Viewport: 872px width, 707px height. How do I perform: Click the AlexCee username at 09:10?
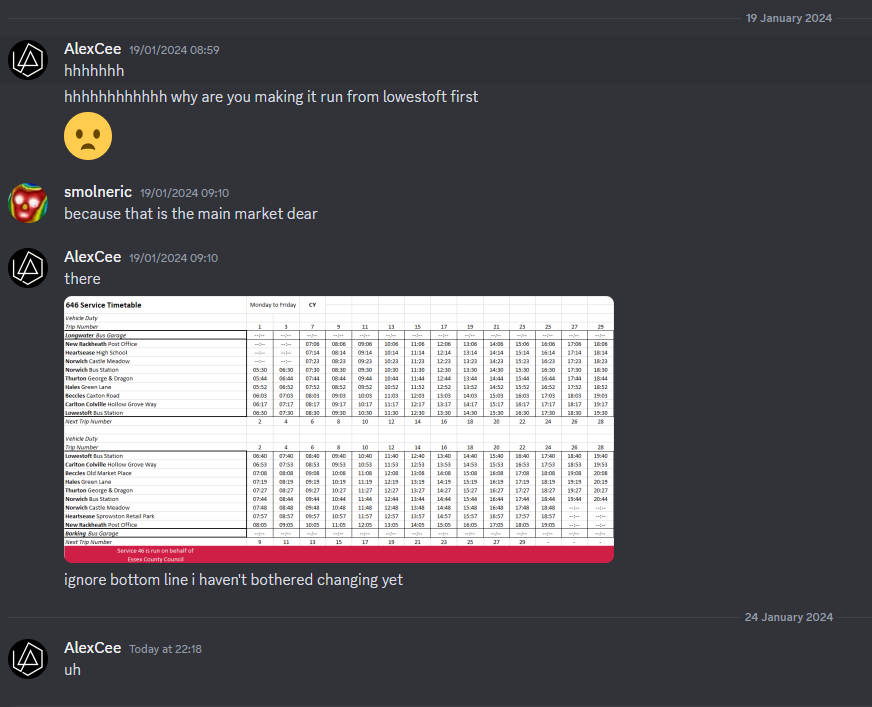92,257
